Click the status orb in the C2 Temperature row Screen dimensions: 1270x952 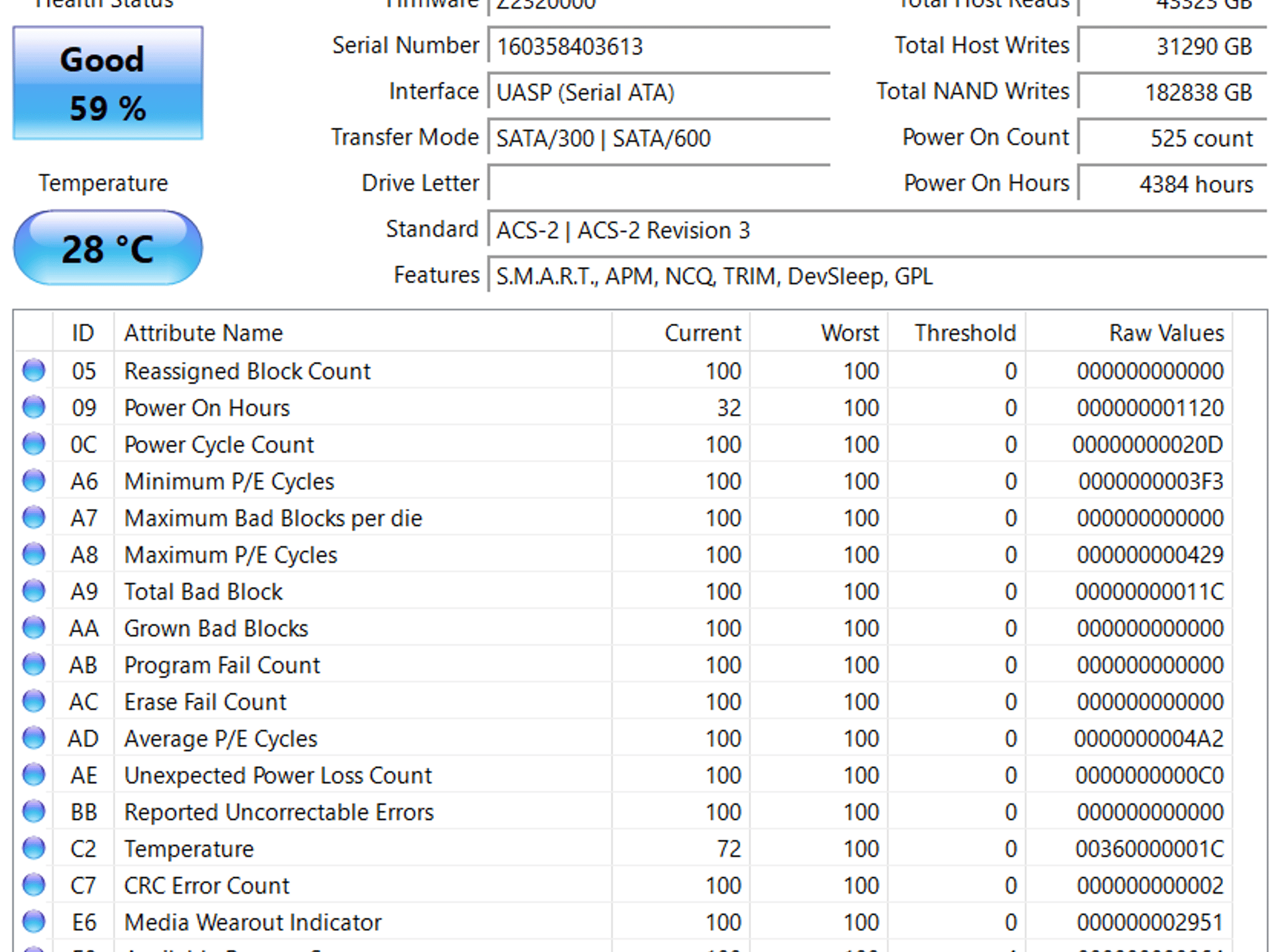(x=33, y=848)
